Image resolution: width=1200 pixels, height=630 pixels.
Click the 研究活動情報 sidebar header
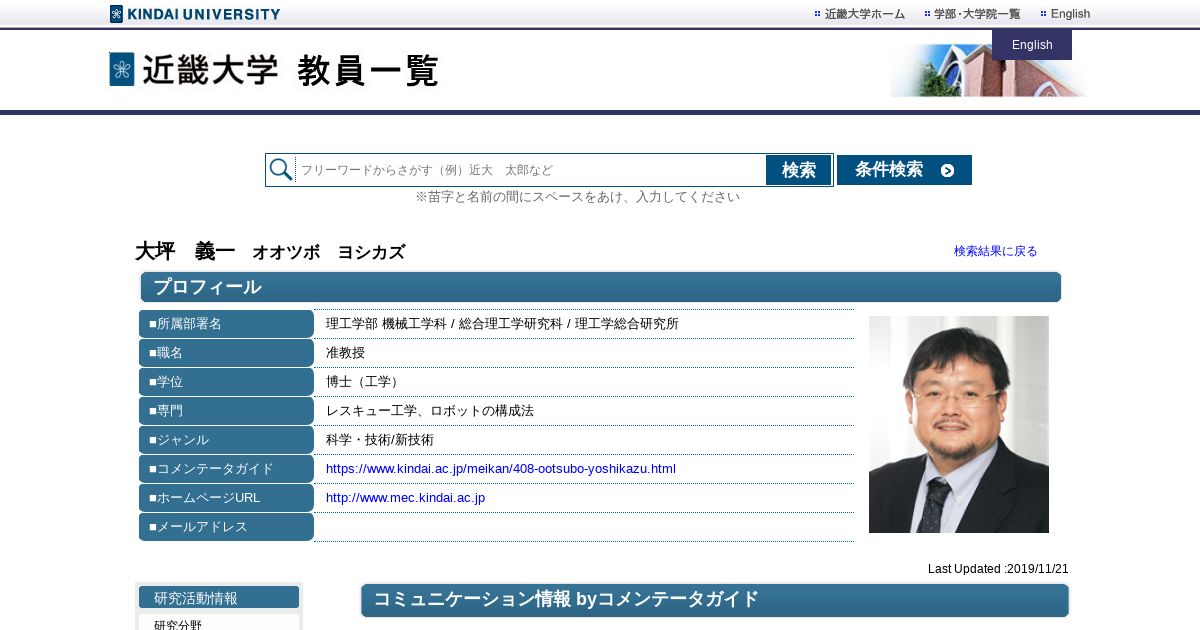(x=219, y=598)
